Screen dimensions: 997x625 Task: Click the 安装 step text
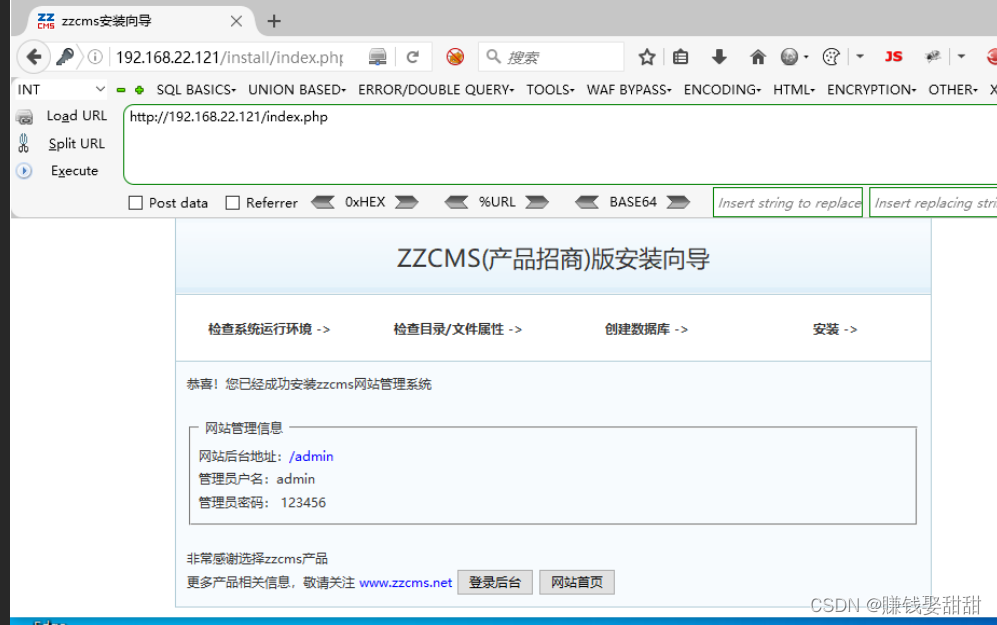pos(826,329)
